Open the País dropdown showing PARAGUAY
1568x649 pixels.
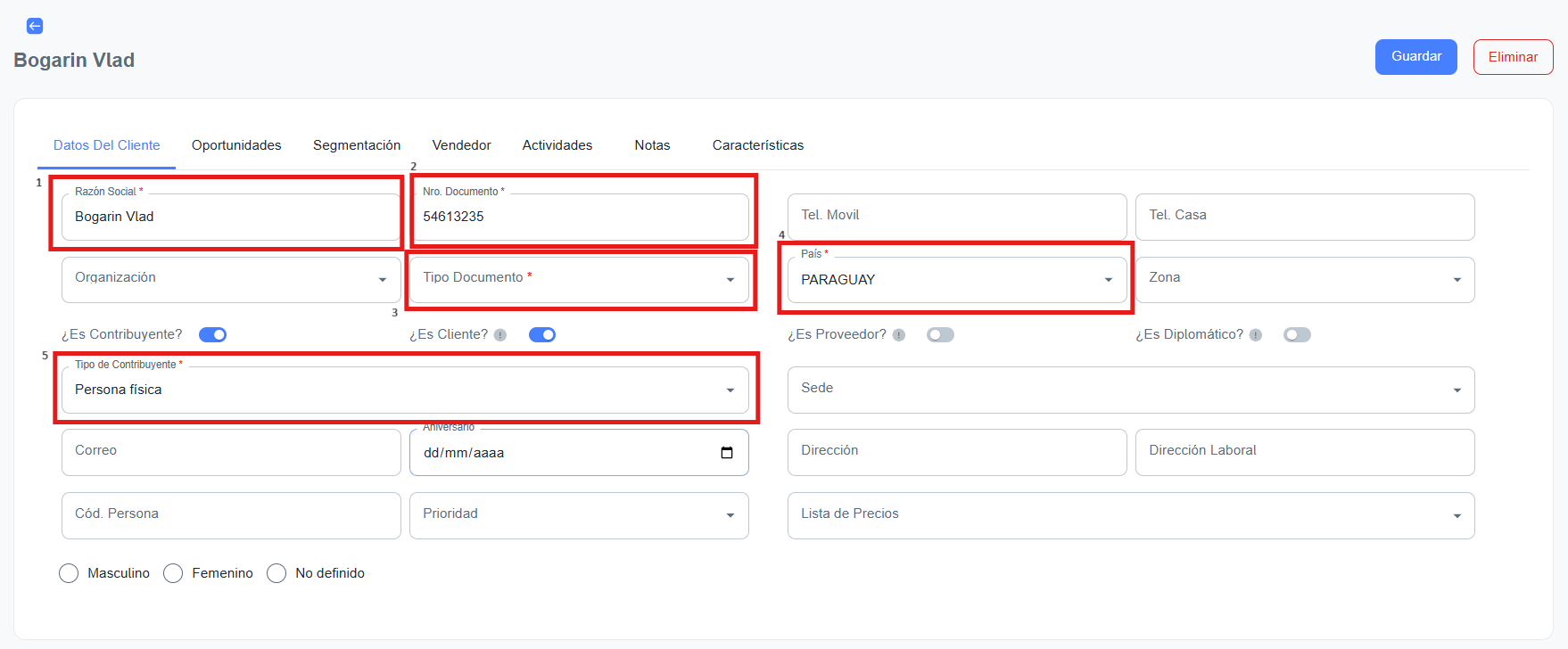pos(956,280)
